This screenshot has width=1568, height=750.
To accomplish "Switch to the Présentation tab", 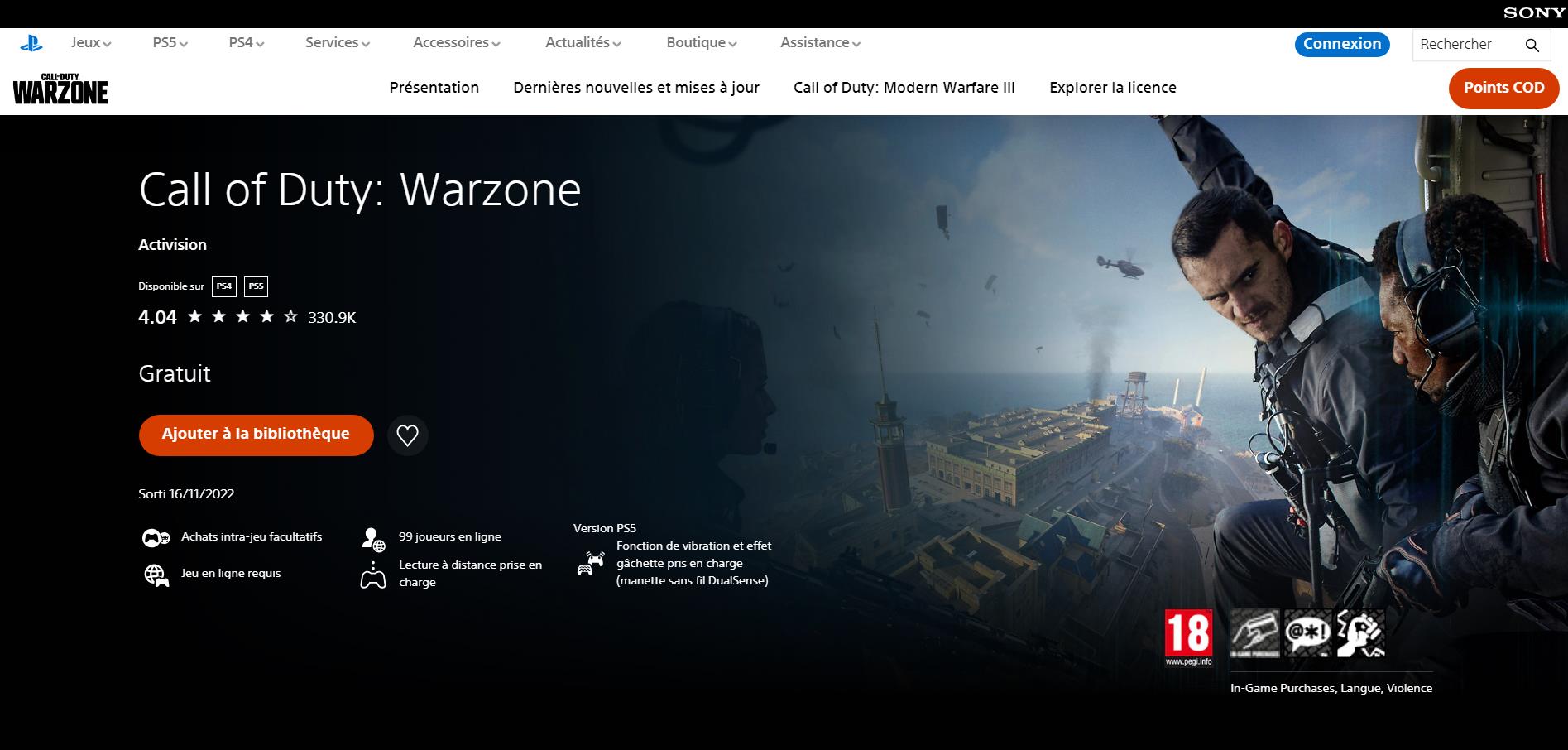I will click(434, 87).
